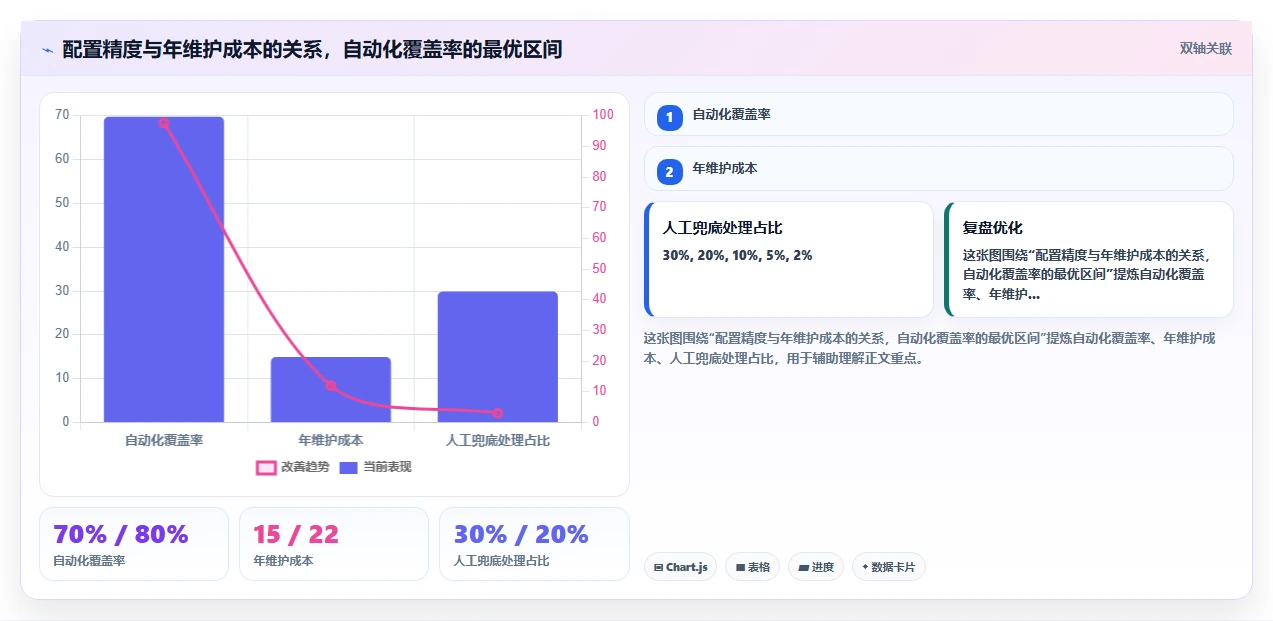
Task: Click the summary paragraph below the info cards
Action: (929, 348)
